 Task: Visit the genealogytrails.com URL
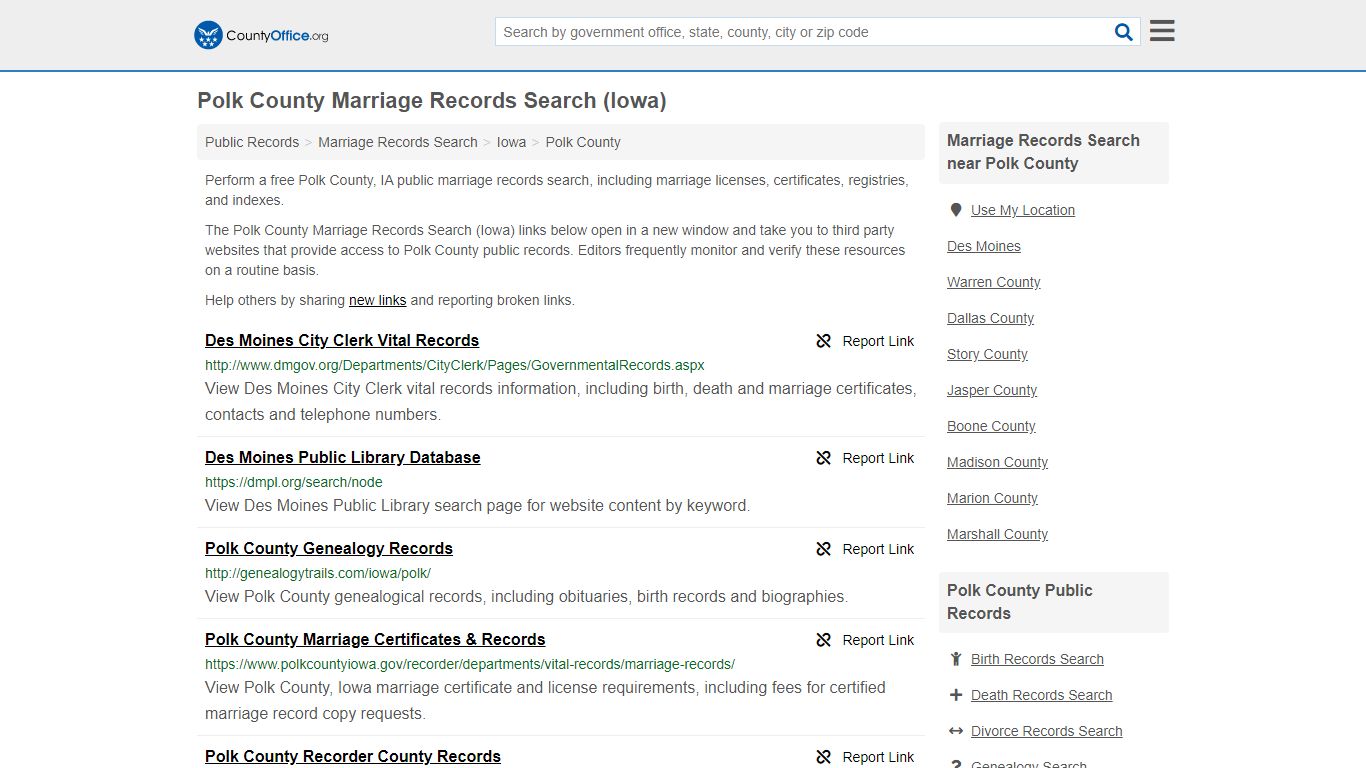(x=318, y=573)
